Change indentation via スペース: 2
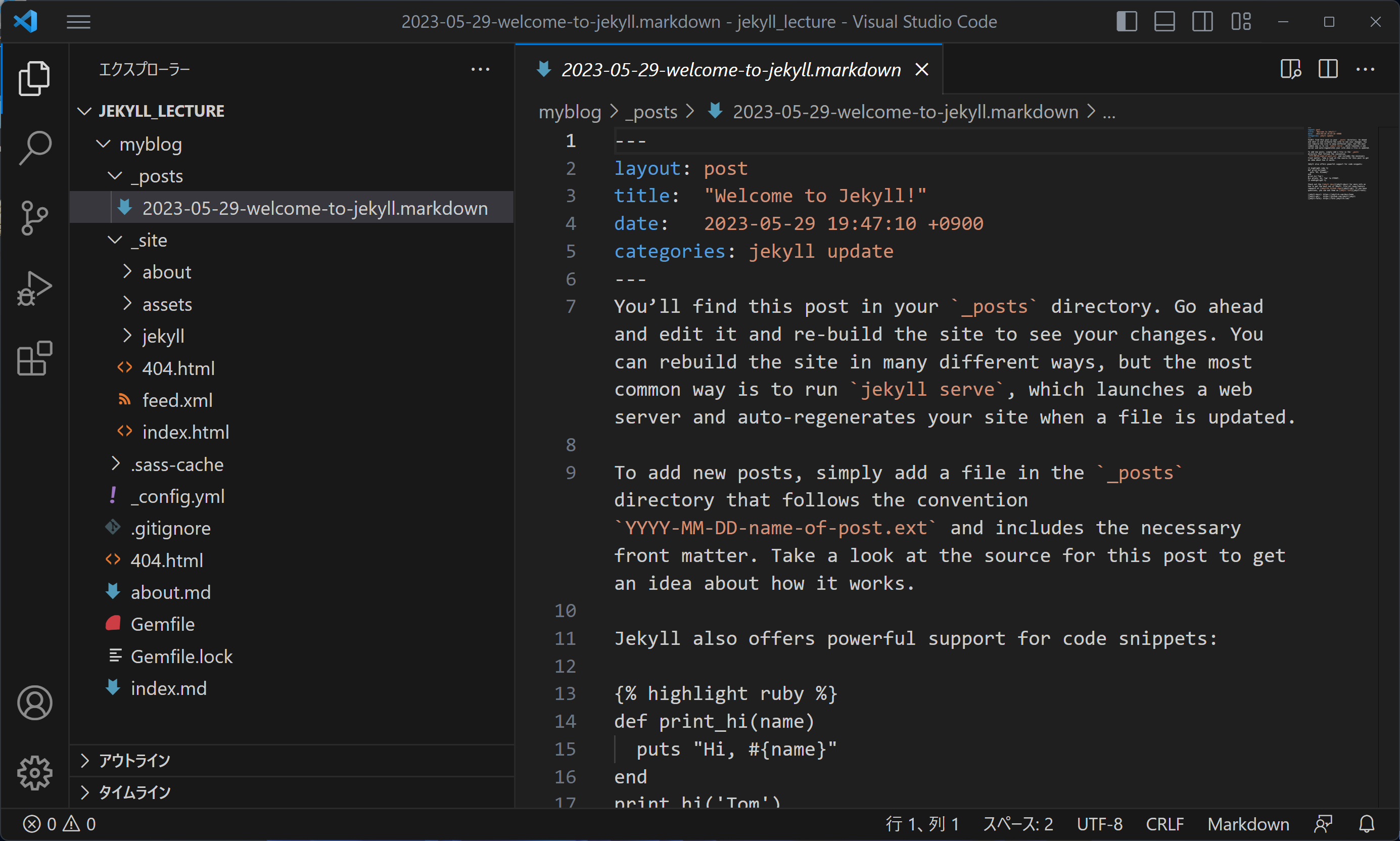The height and width of the screenshot is (841, 1400). click(x=1017, y=824)
